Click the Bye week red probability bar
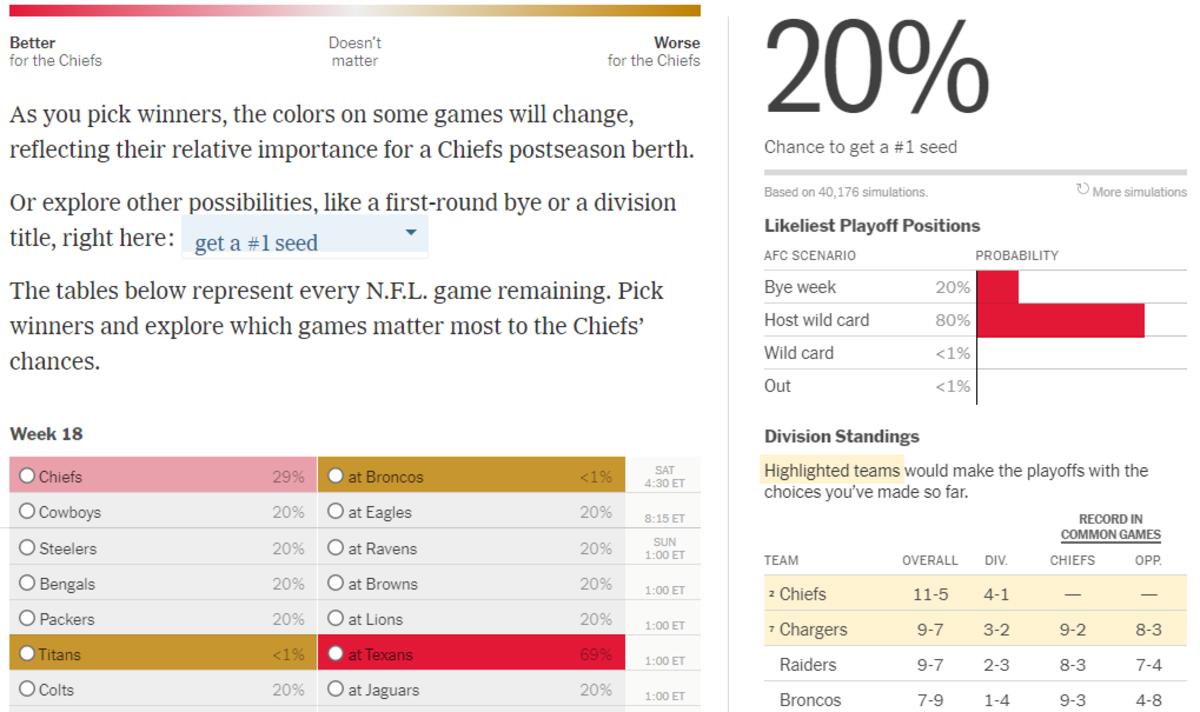 pos(997,287)
